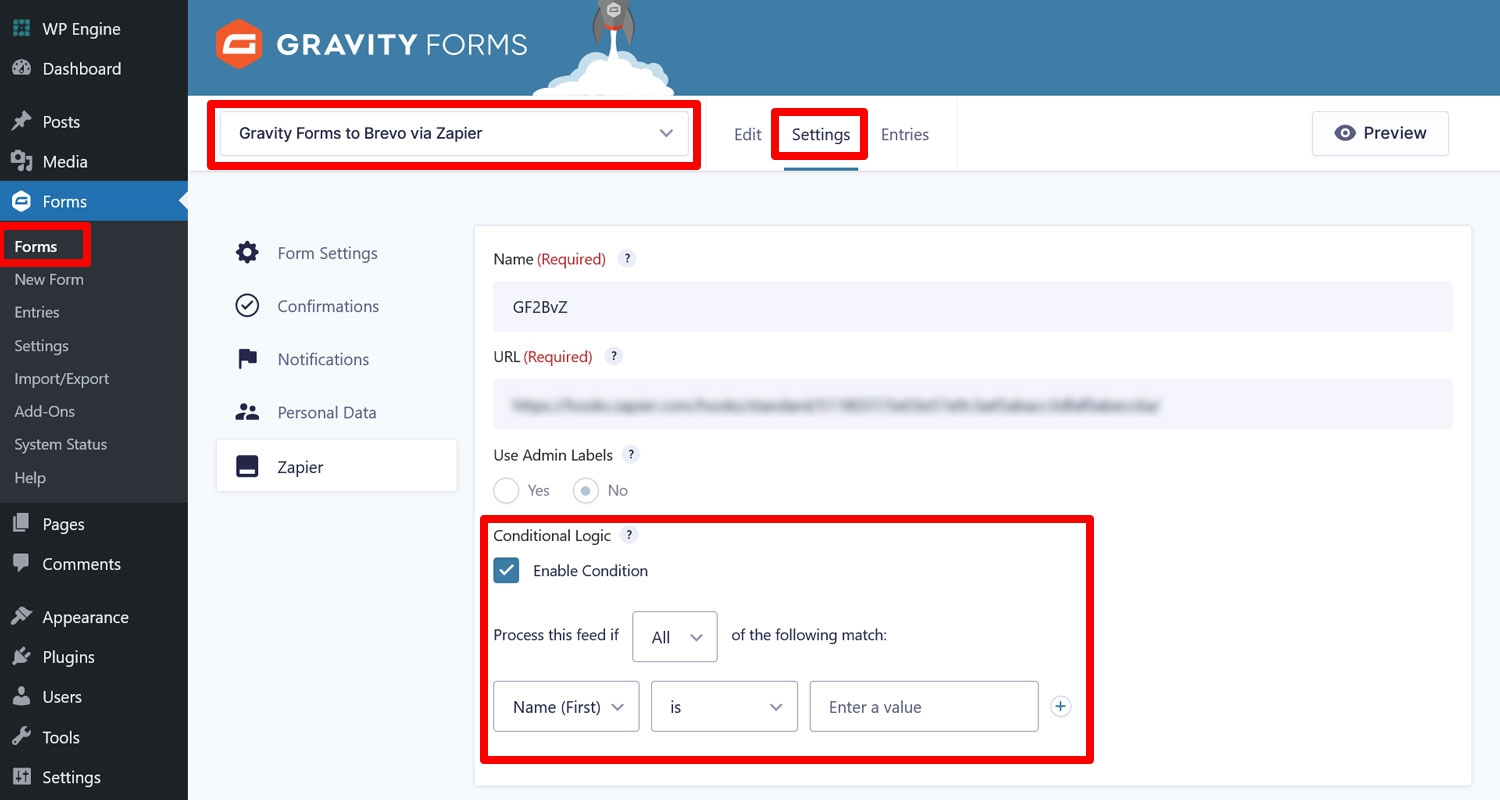Click the Dashboard gauge icon
1500x800 pixels.
(21, 69)
